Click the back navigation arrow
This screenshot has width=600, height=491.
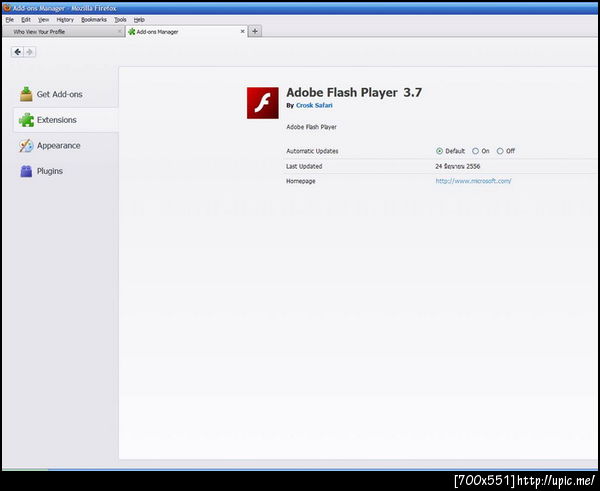pyautogui.click(x=17, y=52)
